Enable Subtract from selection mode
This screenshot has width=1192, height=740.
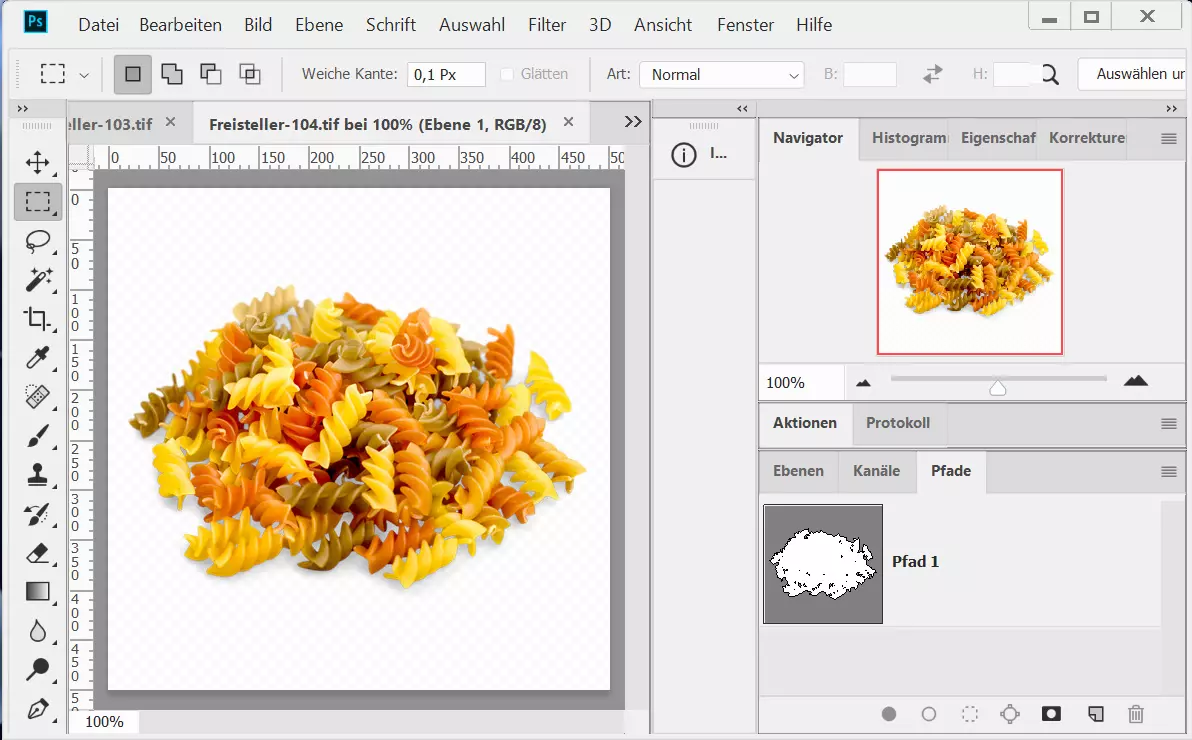210,74
